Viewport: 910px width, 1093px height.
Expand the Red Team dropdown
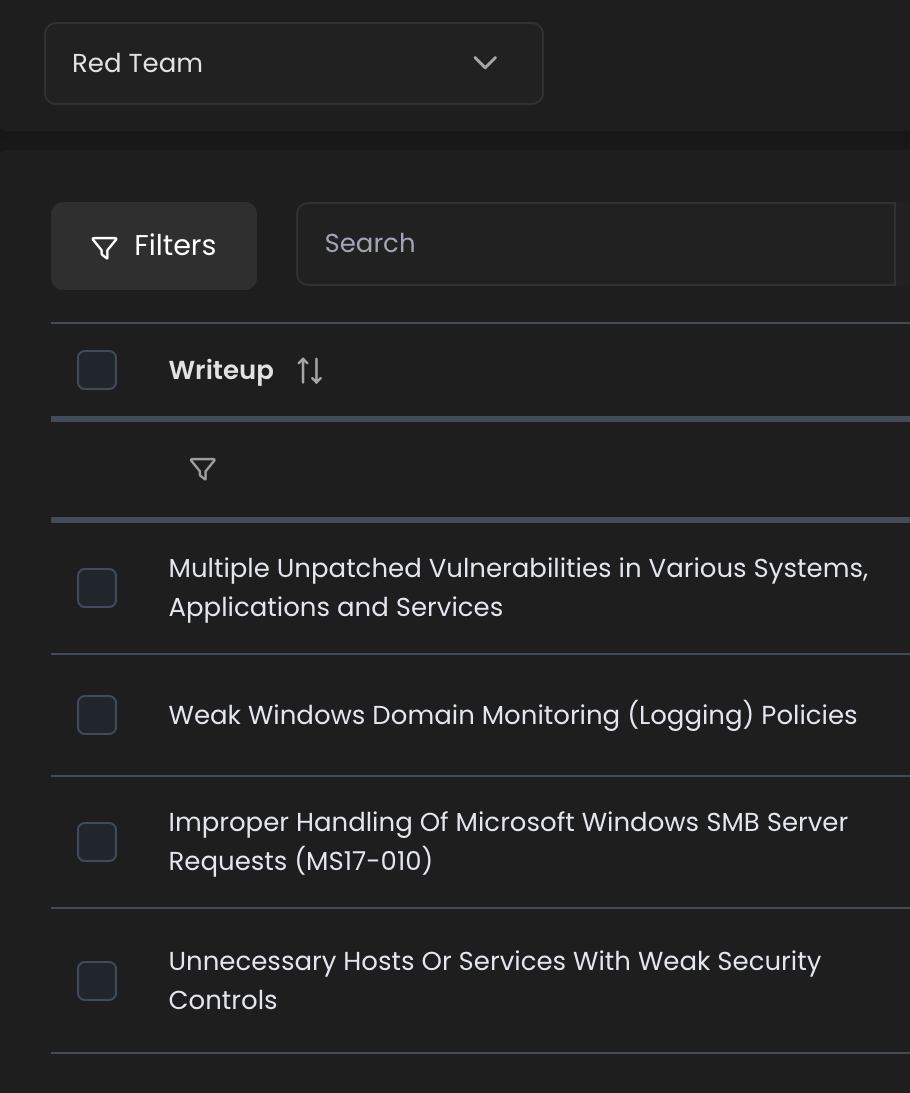point(293,63)
